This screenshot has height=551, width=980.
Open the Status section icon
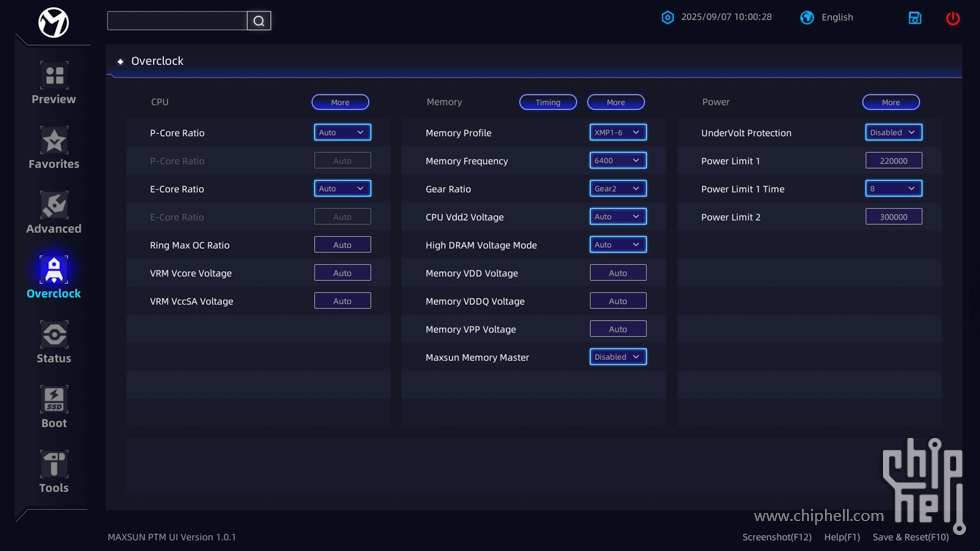coord(54,335)
